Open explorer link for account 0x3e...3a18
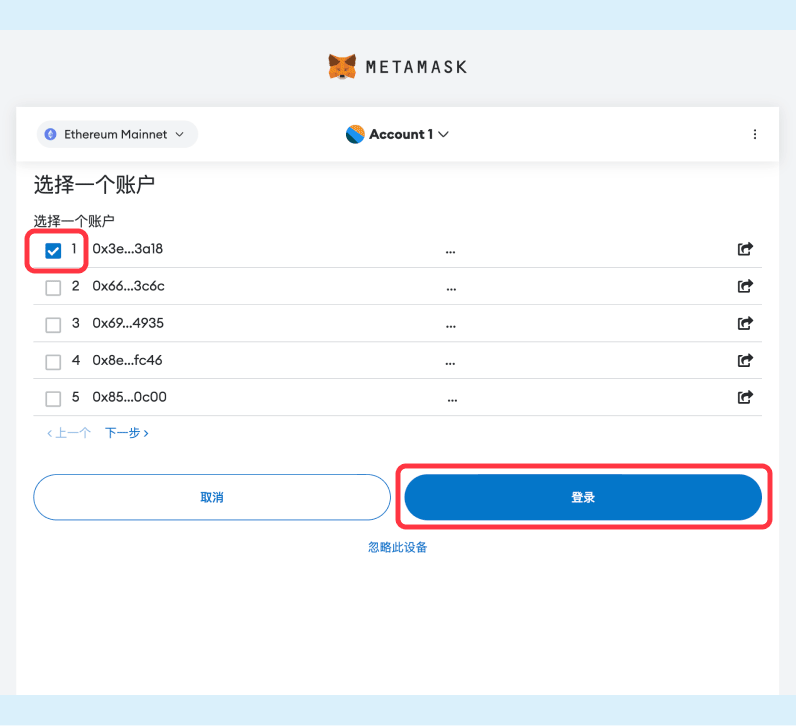 (x=744, y=250)
